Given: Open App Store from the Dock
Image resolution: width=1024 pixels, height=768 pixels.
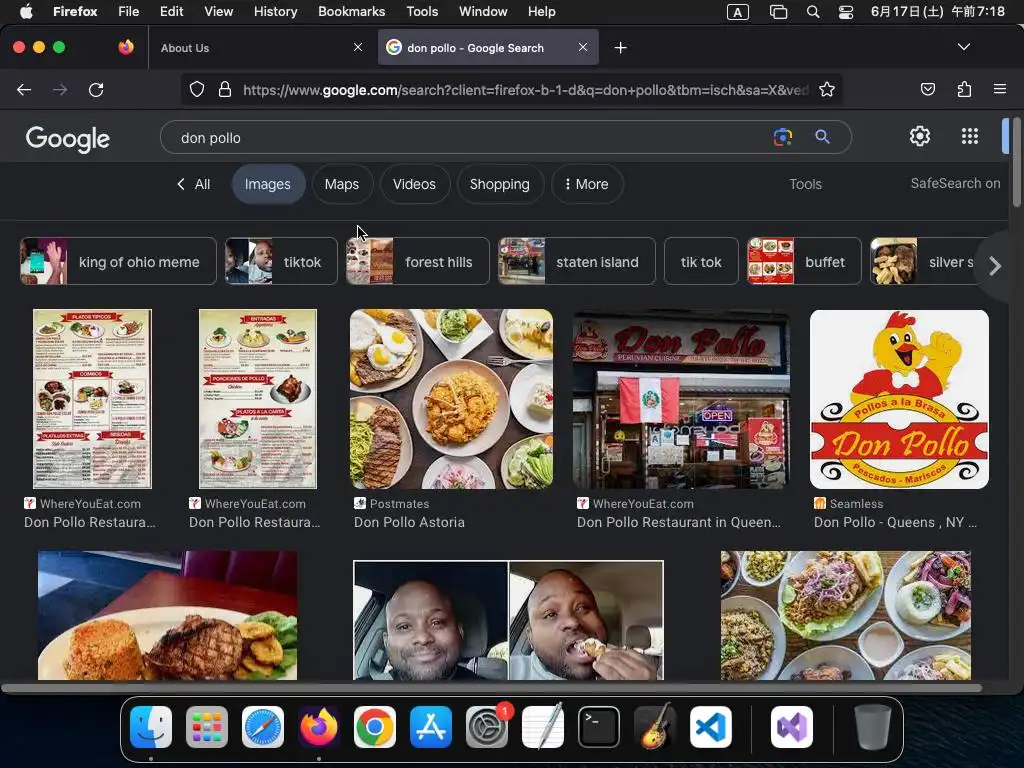Looking at the screenshot, I should coord(431,727).
